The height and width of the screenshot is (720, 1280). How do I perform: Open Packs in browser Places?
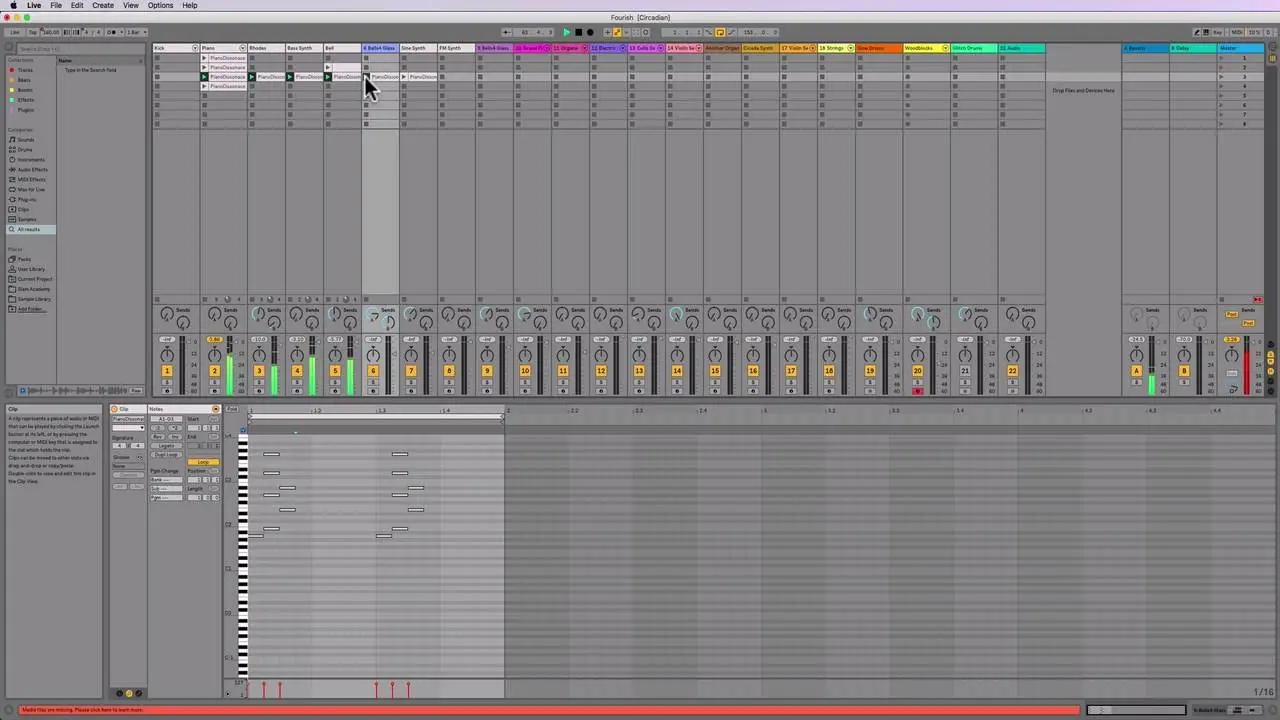click(x=24, y=259)
